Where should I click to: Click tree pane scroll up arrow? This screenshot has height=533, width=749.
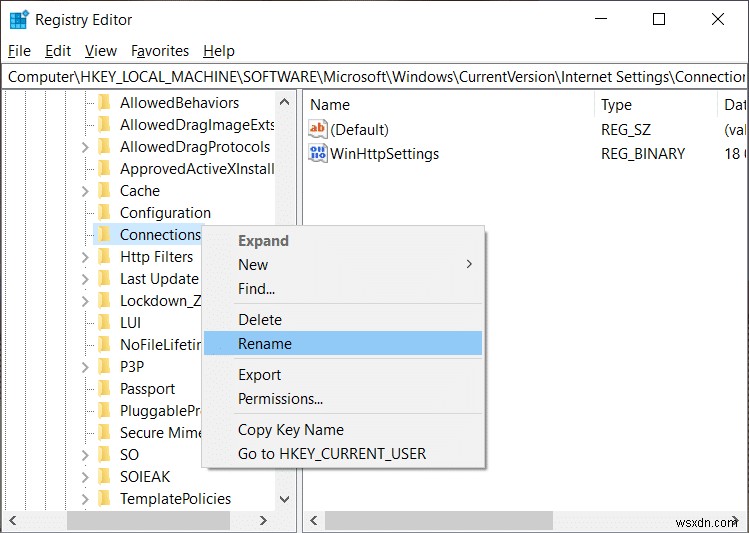tap(284, 102)
